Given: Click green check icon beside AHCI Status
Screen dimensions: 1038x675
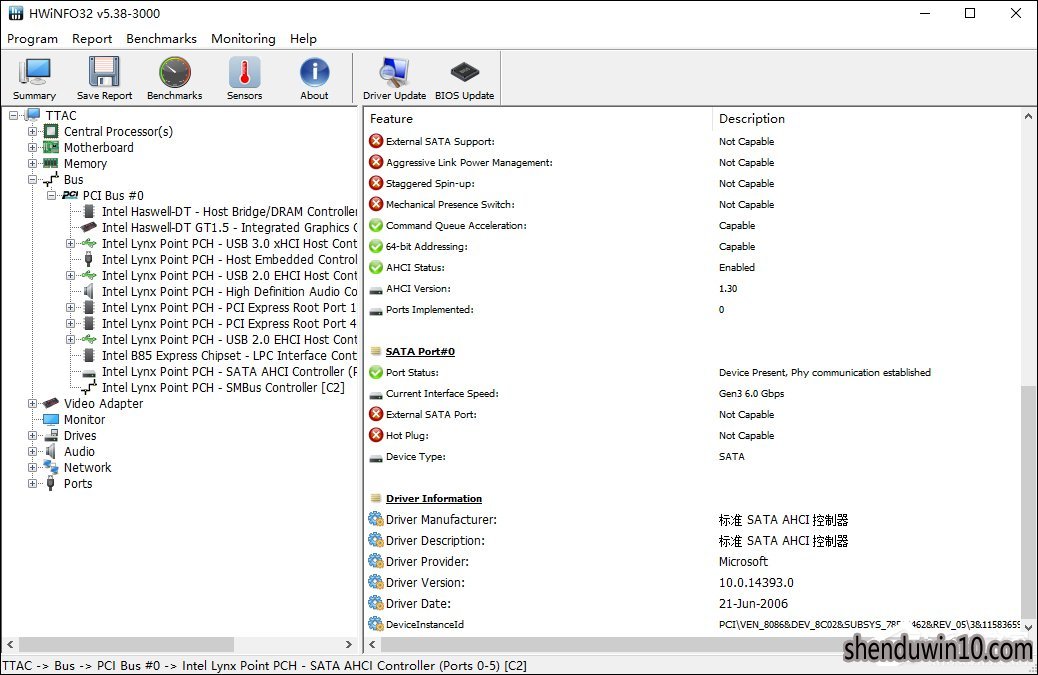Looking at the screenshot, I should [x=376, y=267].
